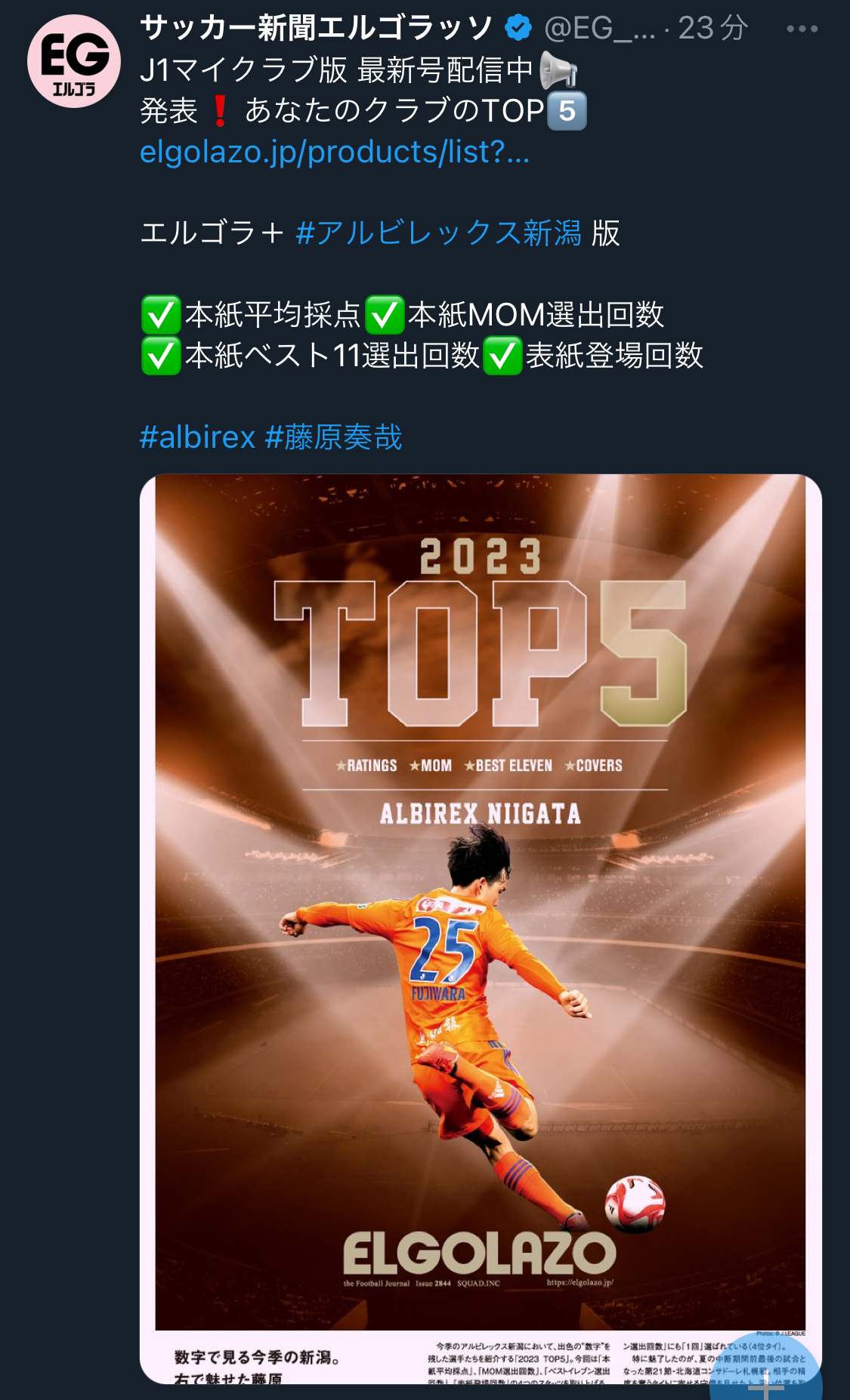Image resolution: width=850 pixels, height=1400 pixels.
Task: Tap the red exclamation mark emoji
Action: tap(220, 111)
